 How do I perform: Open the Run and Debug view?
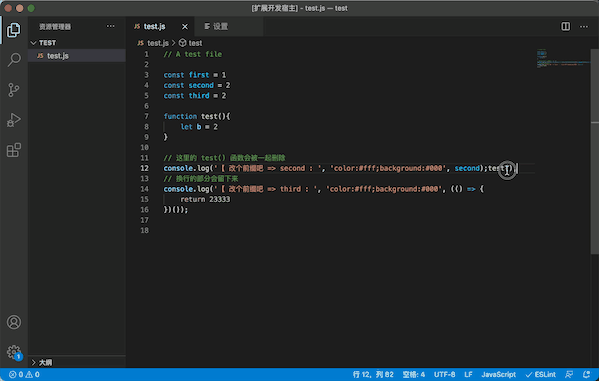14,120
